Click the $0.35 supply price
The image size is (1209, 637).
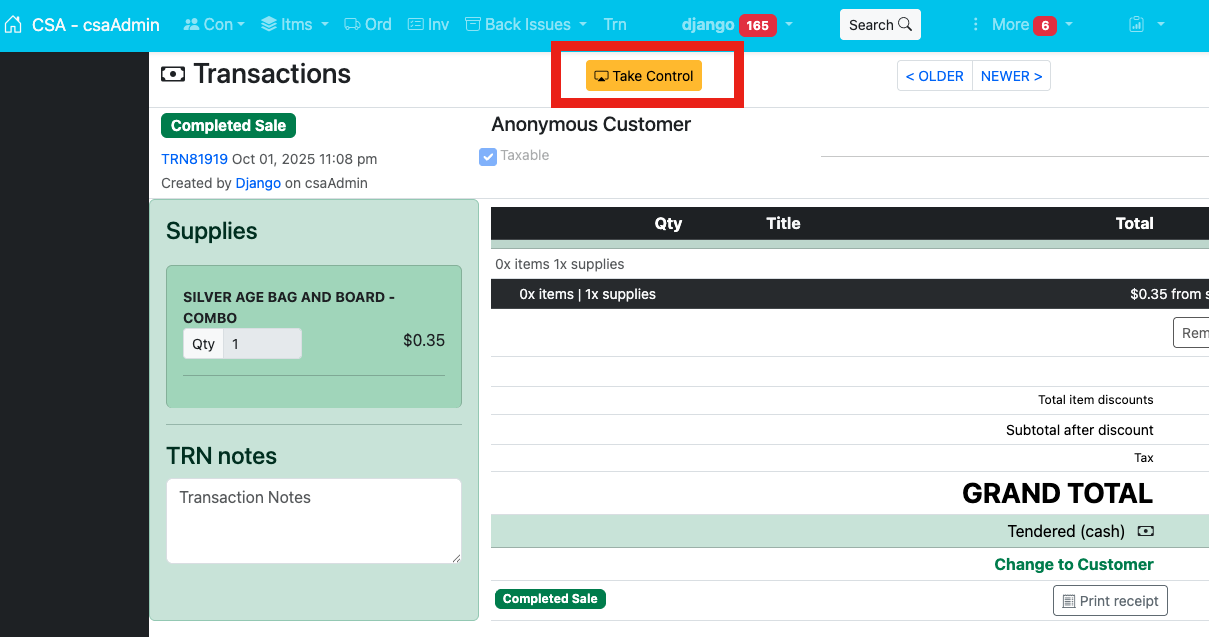coord(424,340)
